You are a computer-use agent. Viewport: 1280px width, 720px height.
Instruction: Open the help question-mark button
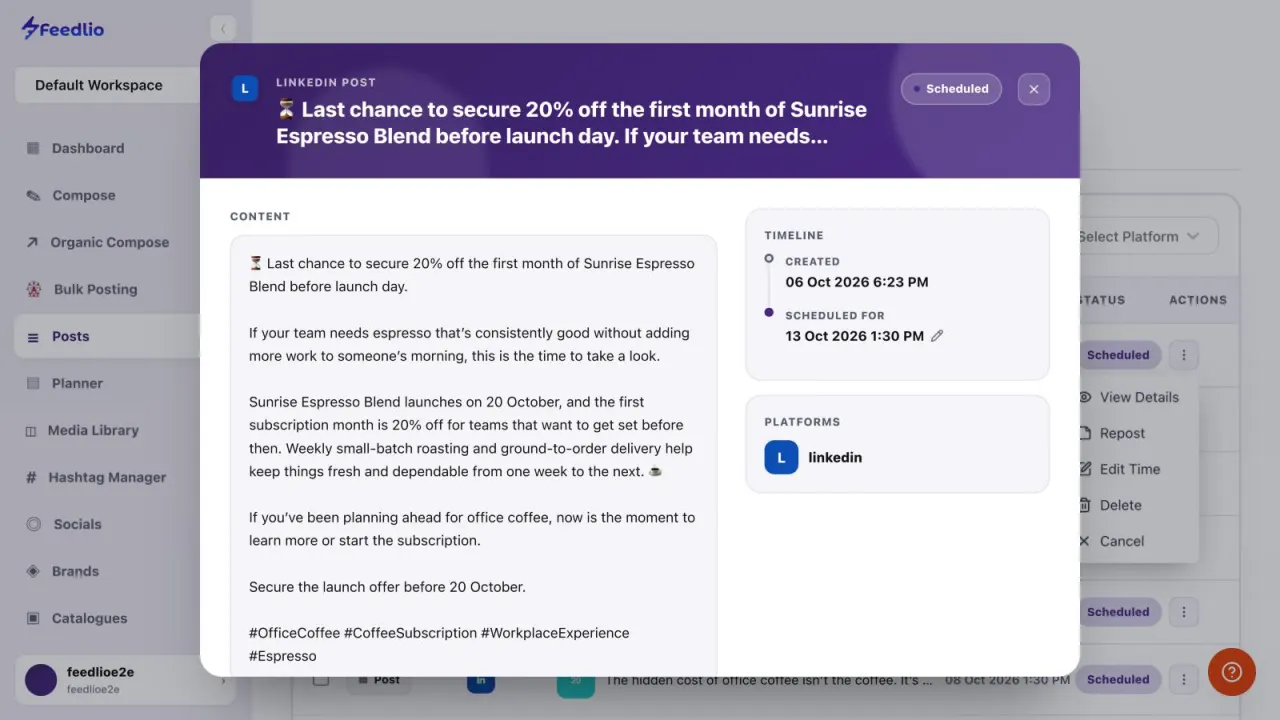point(1232,672)
